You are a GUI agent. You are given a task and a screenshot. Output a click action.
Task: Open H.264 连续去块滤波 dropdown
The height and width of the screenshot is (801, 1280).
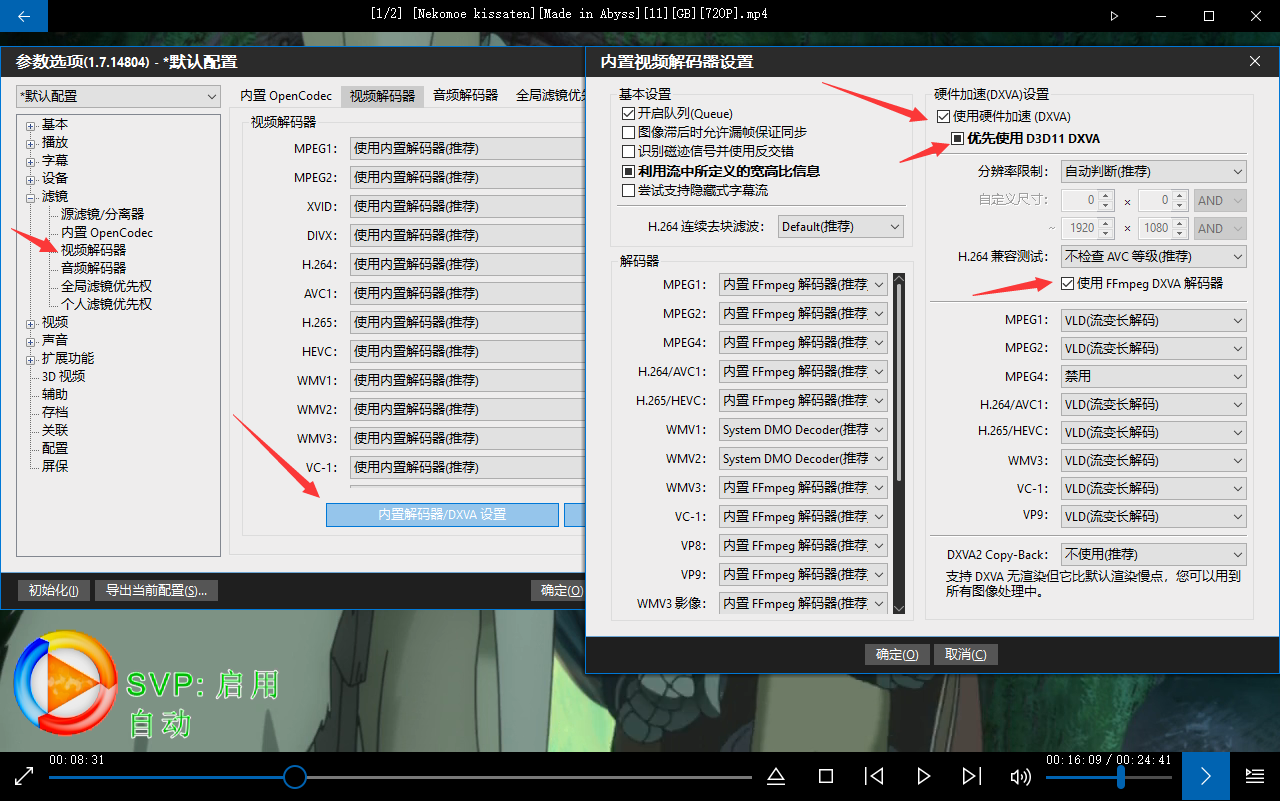click(840, 227)
